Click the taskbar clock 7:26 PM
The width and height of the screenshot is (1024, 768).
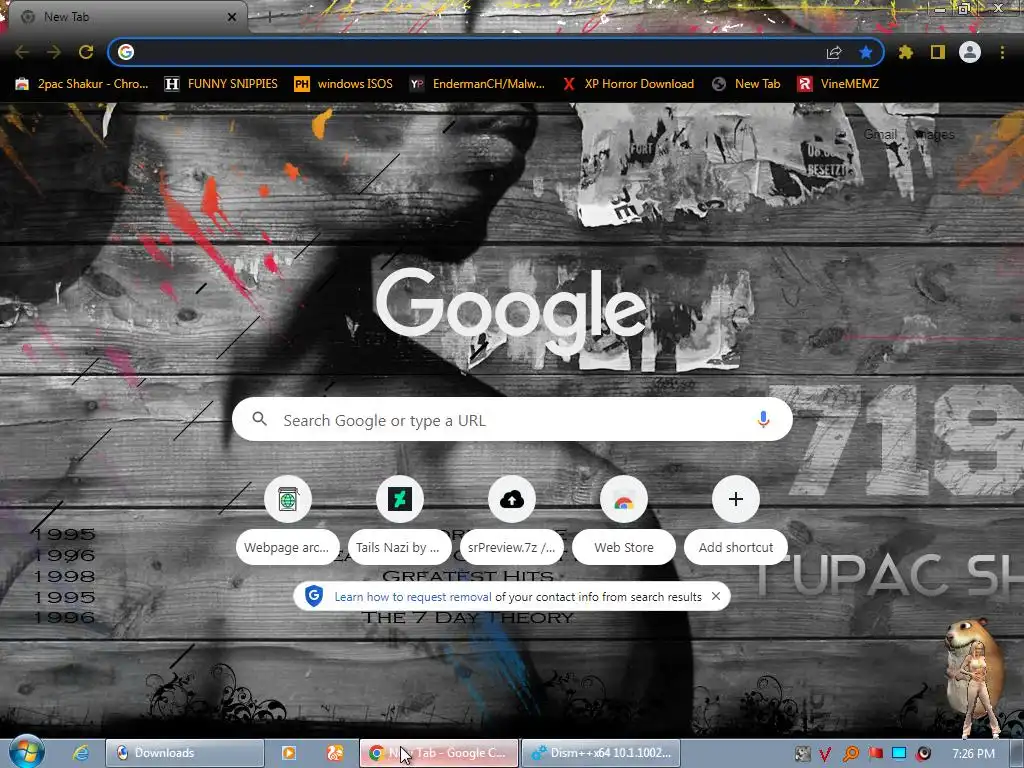973,754
